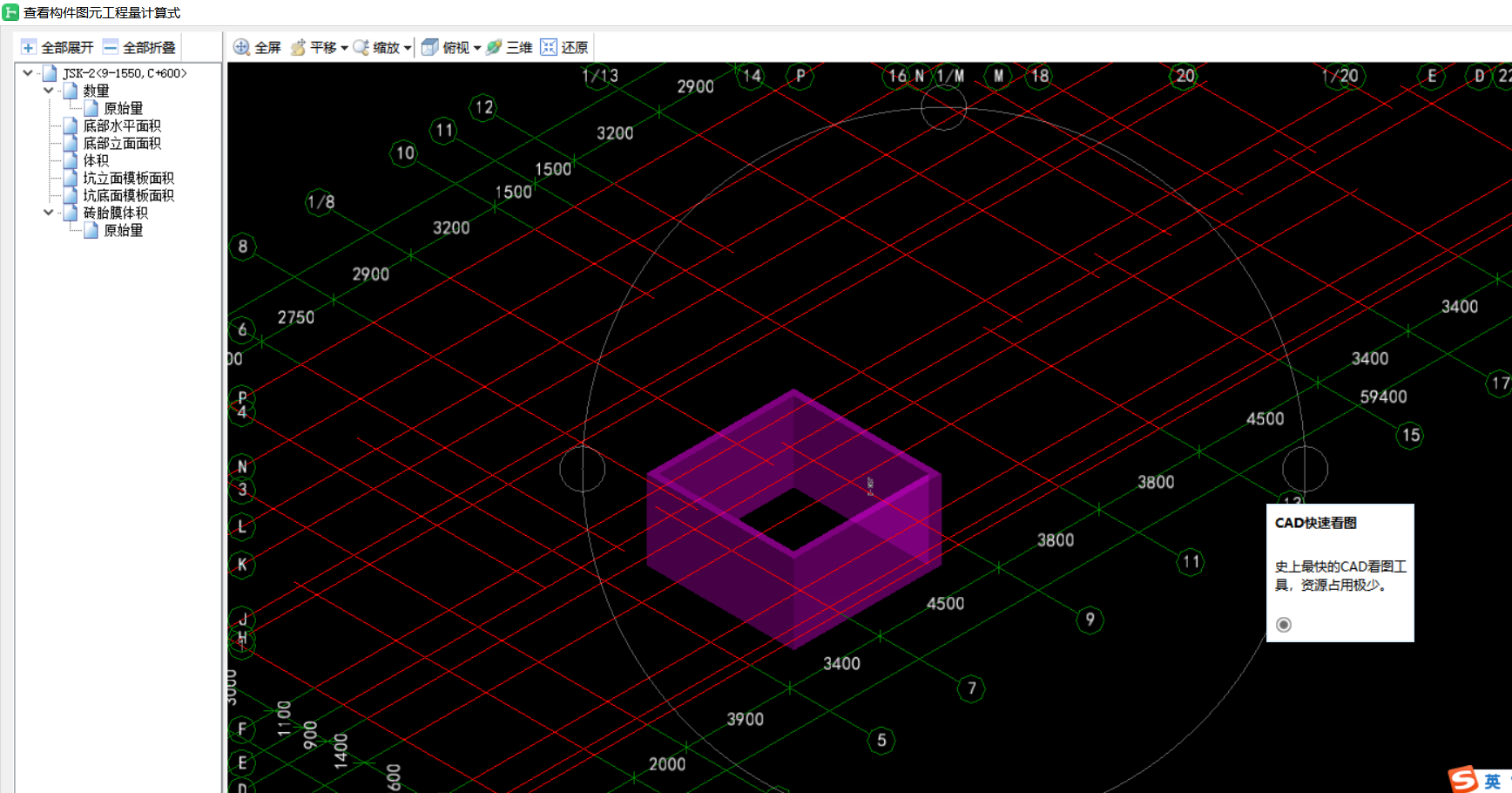Image resolution: width=1512 pixels, height=793 pixels.
Task: Open the 俯视 view dropdown arrow
Action: [x=477, y=48]
